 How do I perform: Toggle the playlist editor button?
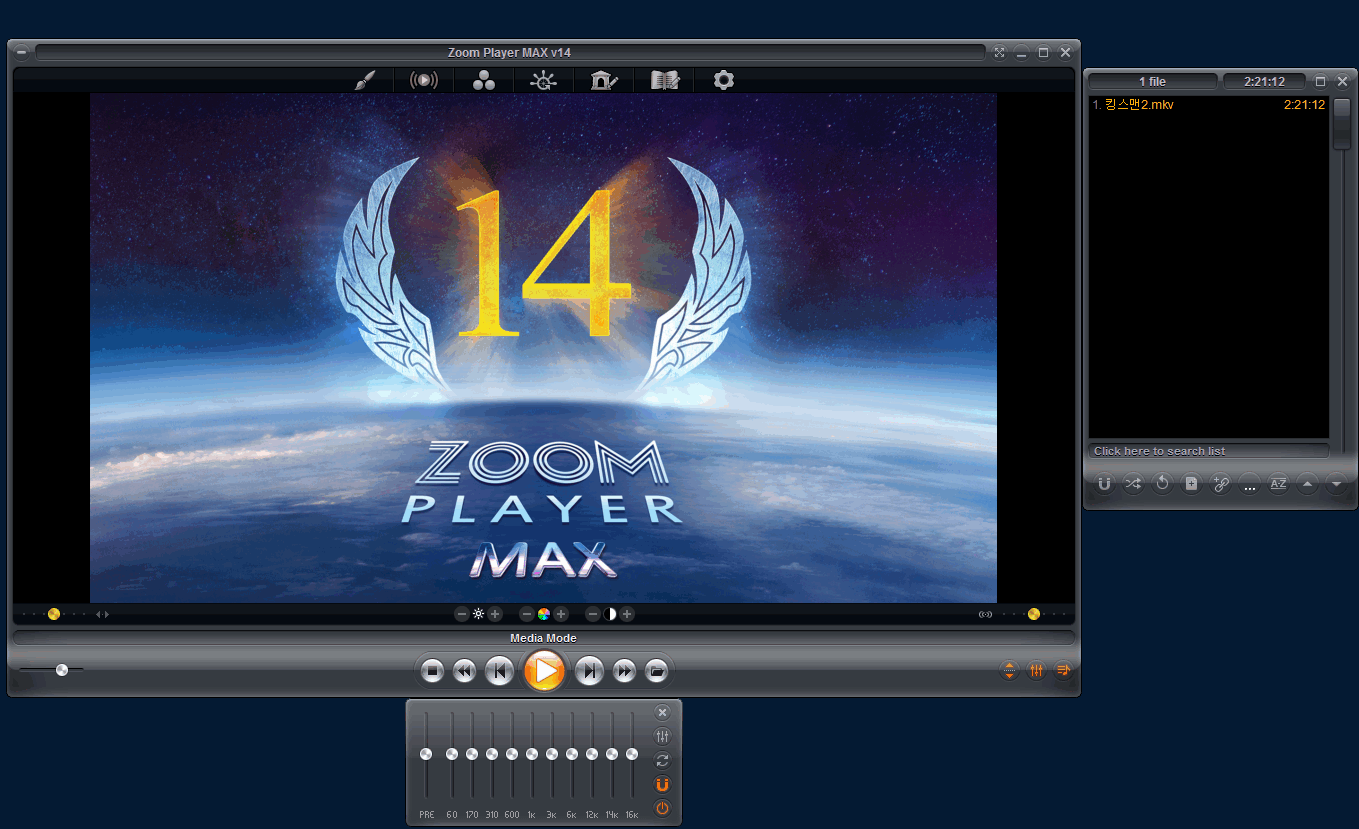click(1063, 671)
